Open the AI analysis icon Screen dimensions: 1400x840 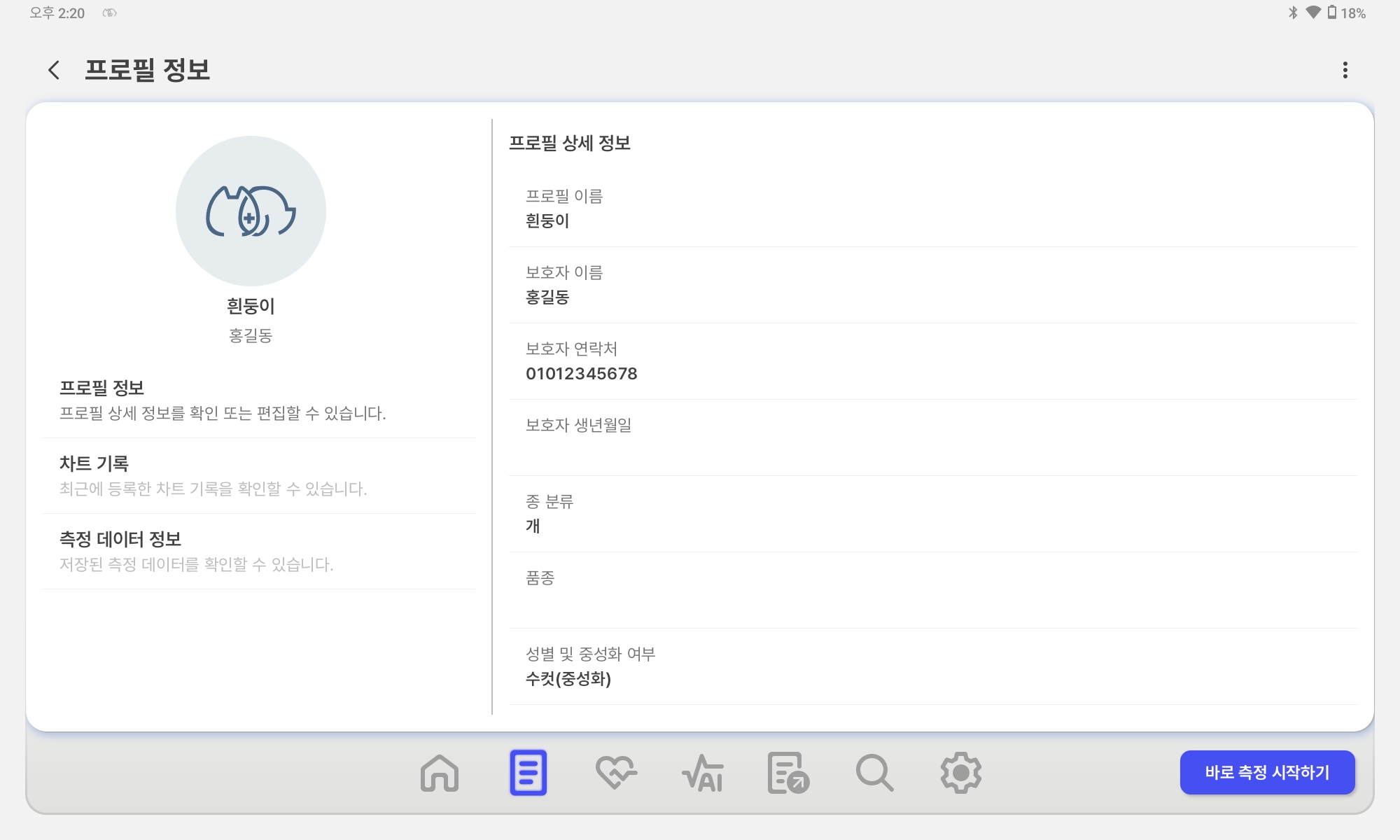click(703, 773)
